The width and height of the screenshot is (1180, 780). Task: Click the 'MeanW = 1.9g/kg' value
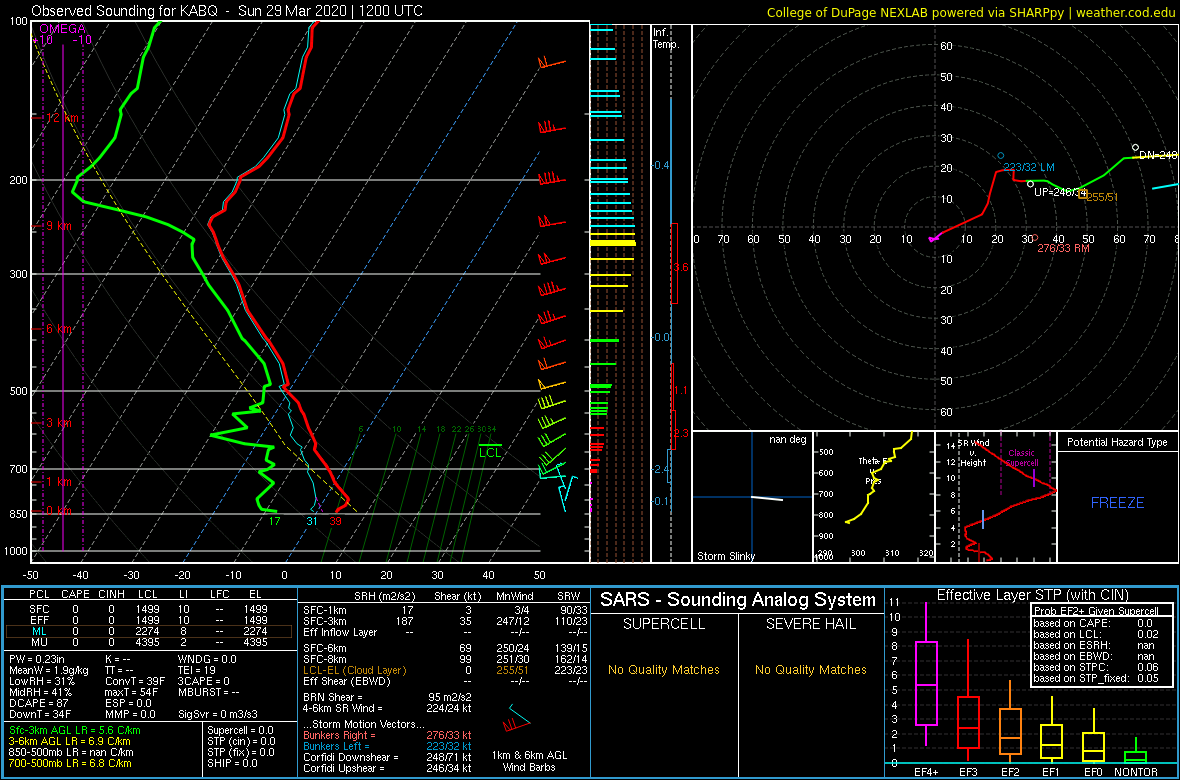click(49, 671)
